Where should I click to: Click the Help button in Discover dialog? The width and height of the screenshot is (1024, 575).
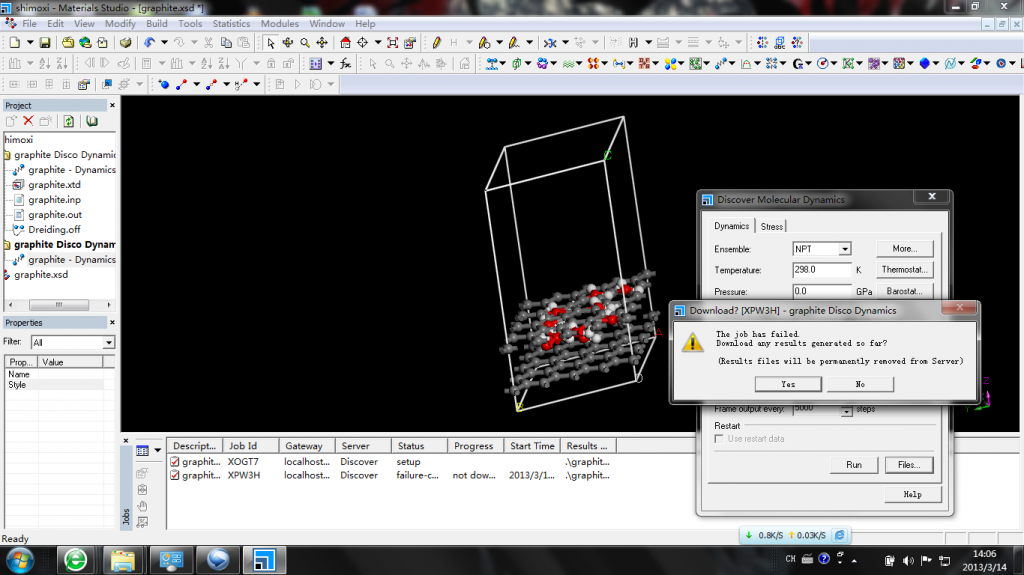click(x=912, y=494)
